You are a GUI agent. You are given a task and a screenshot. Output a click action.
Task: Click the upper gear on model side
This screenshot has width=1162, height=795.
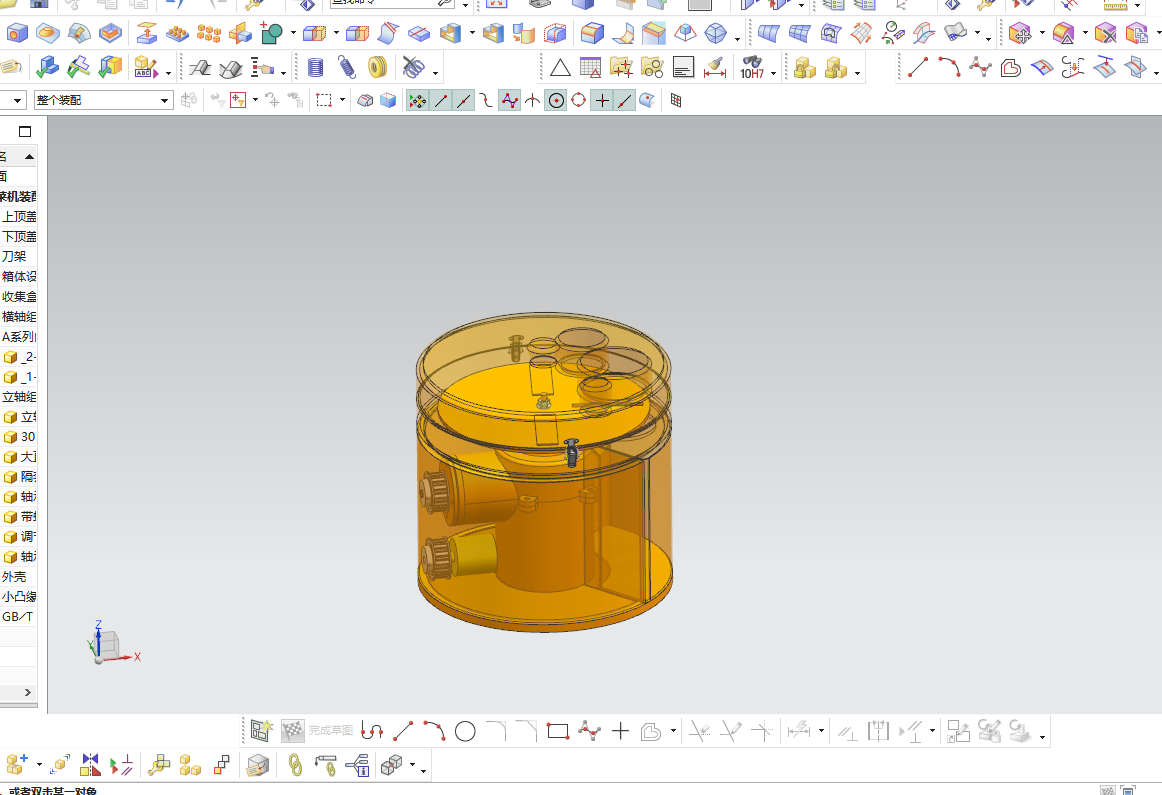pyautogui.click(x=435, y=492)
